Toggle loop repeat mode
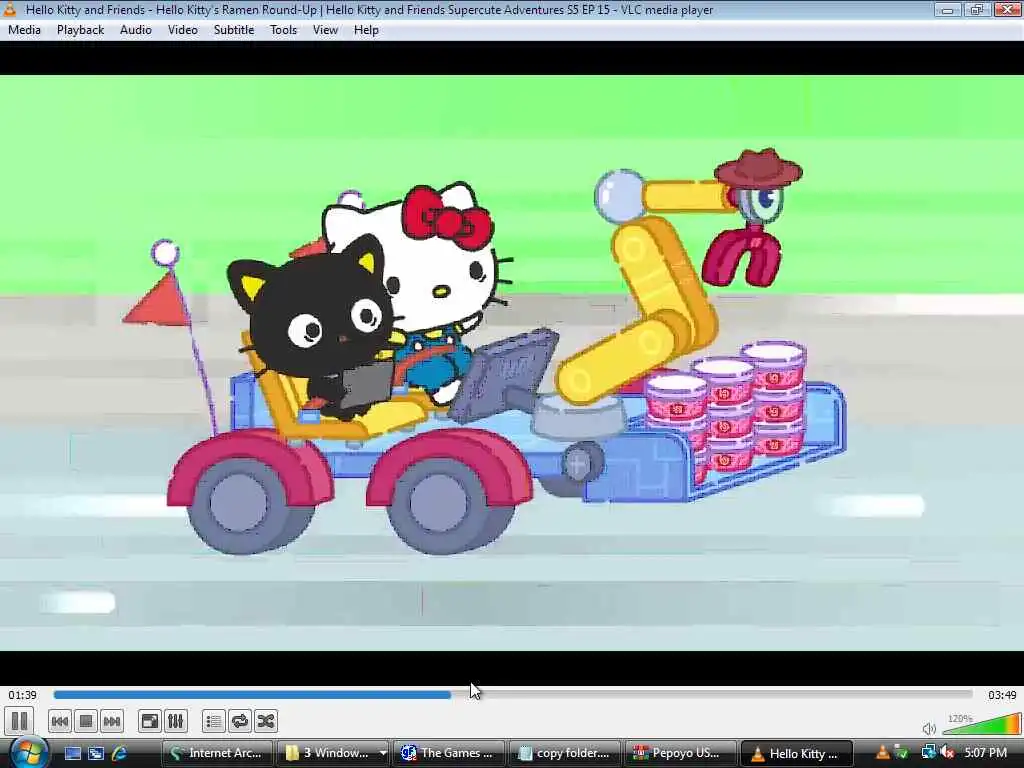Screen dimensions: 1024x768 click(x=240, y=722)
